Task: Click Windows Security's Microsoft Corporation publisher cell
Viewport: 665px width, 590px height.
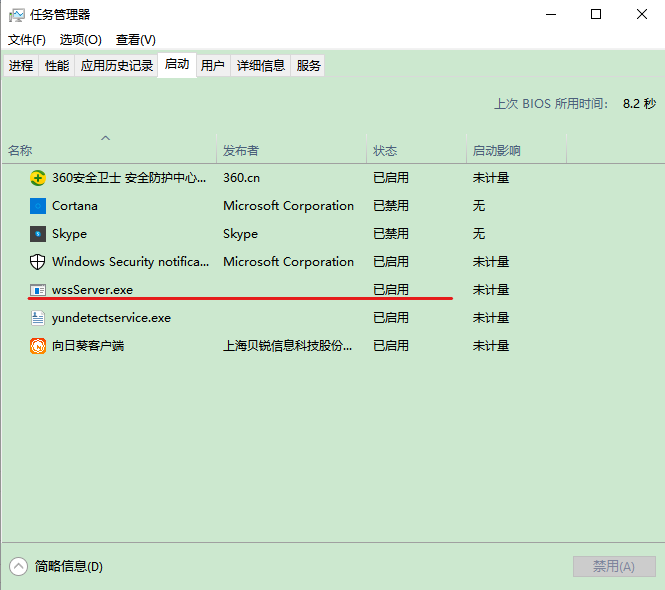Action: 288,262
